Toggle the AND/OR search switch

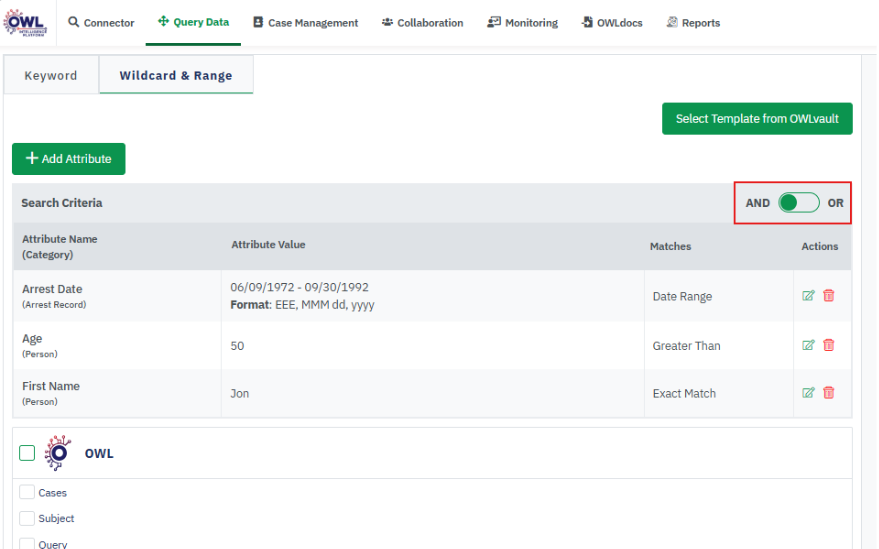tap(798, 202)
